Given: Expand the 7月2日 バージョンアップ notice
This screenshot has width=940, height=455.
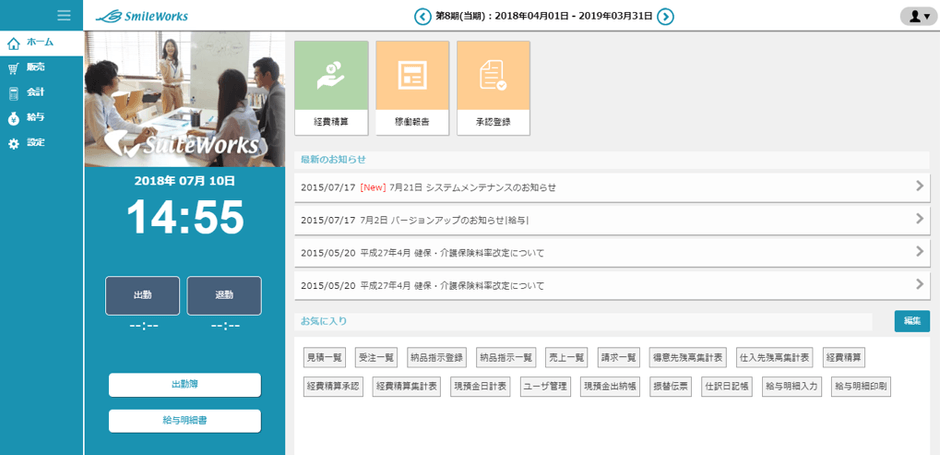Looking at the screenshot, I should (612, 219).
